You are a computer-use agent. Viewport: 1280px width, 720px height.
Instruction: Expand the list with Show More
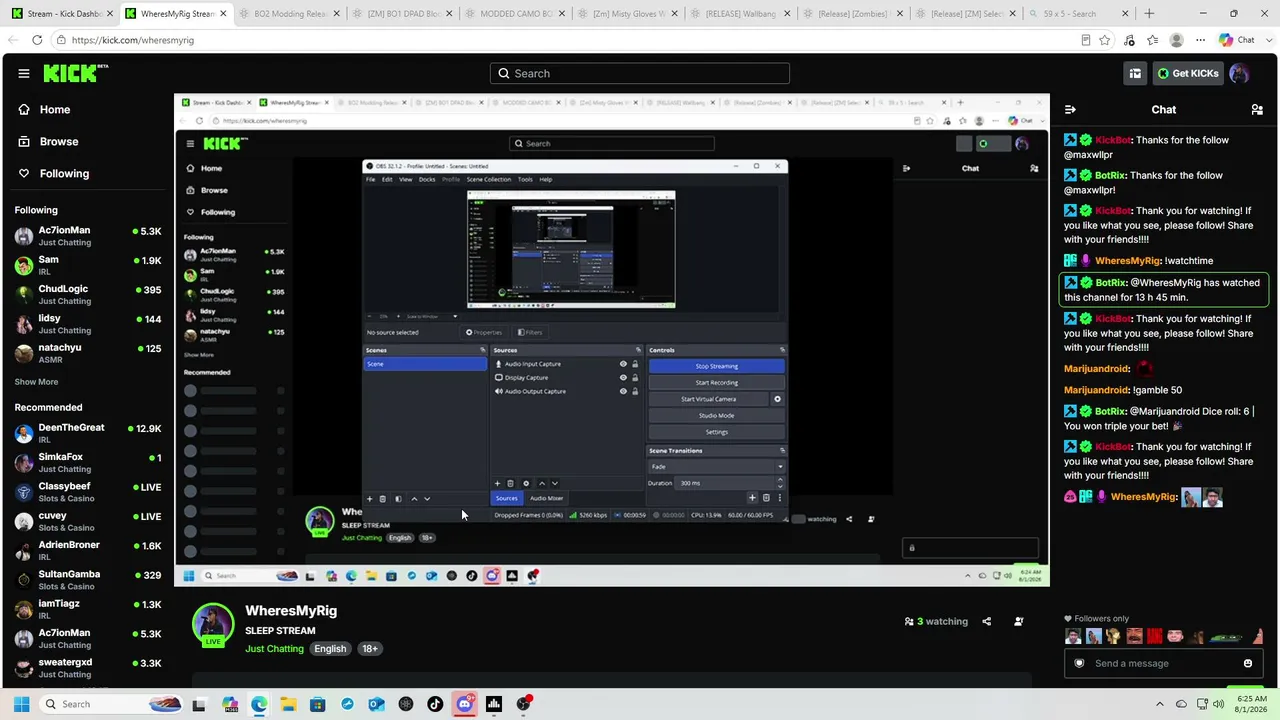pos(36,382)
